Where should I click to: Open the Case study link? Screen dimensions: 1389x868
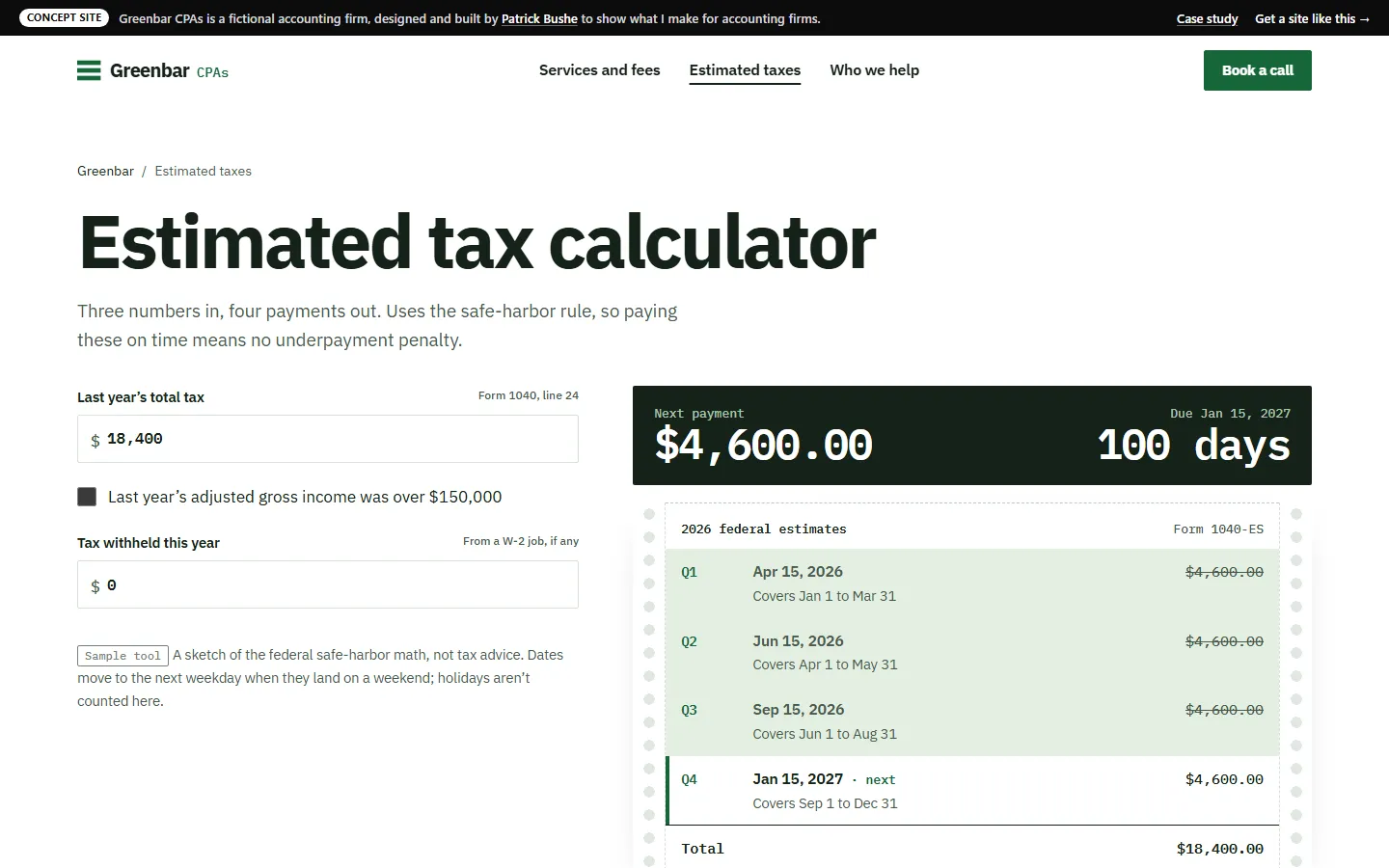[x=1207, y=18]
